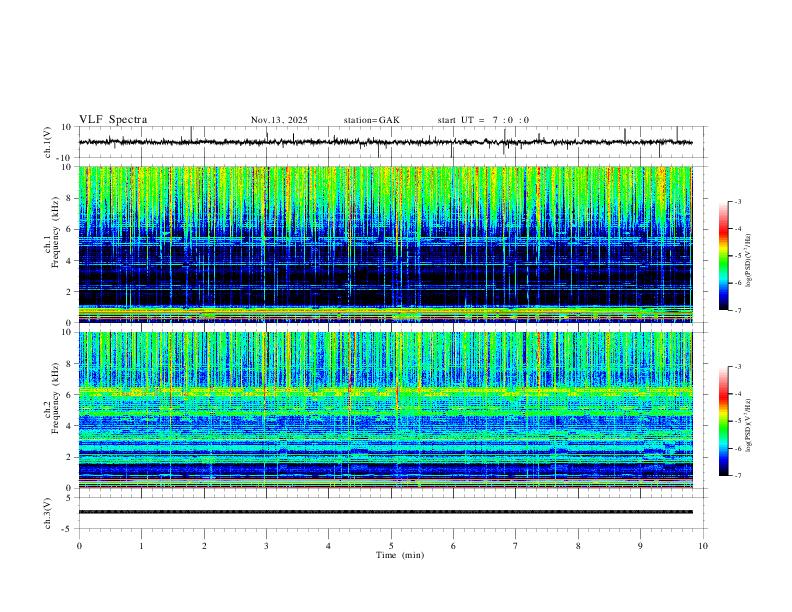Click the "VLF Spectra" title text
The width and height of the screenshot is (792, 612).
click(113, 120)
